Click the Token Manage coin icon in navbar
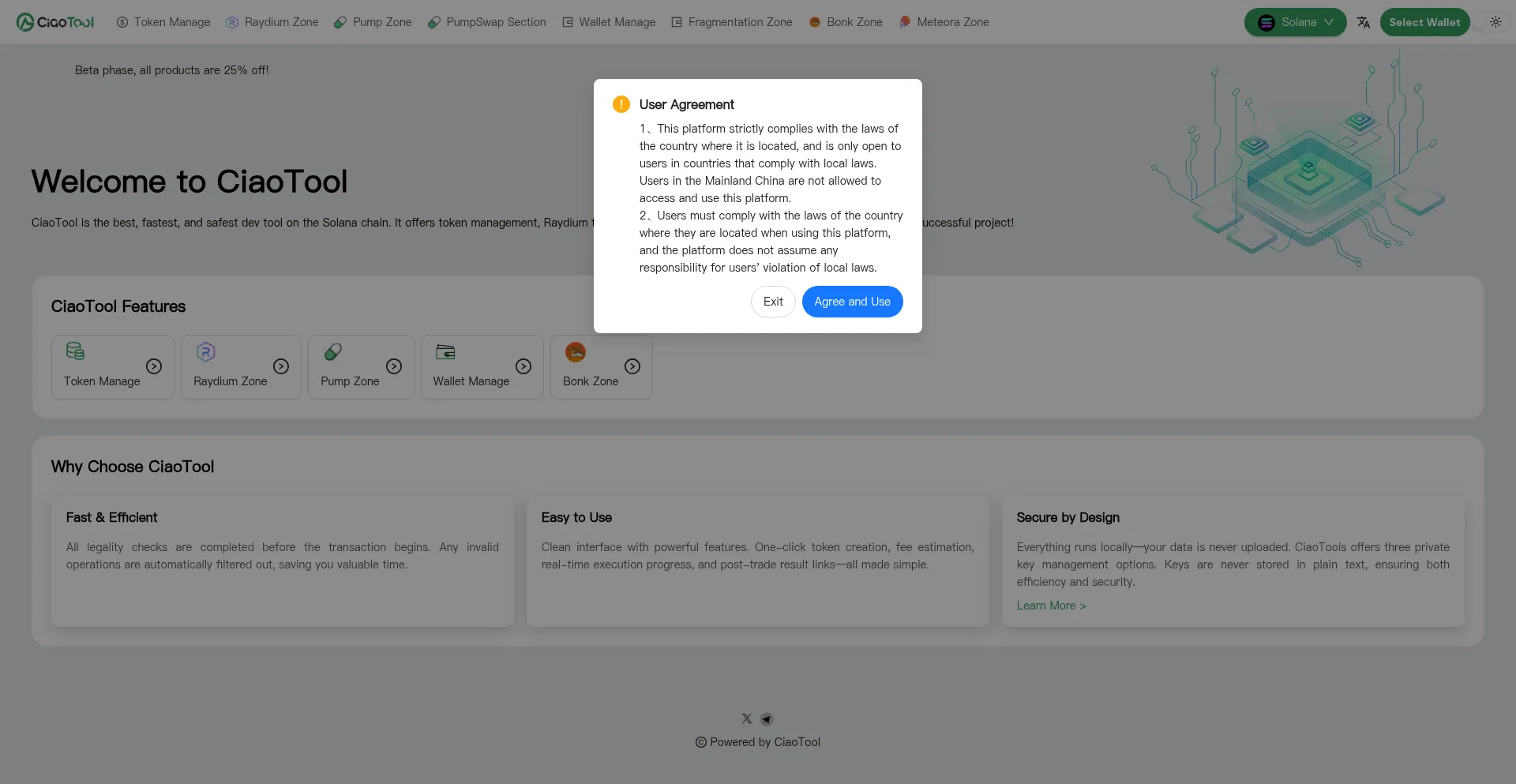The height and width of the screenshot is (784, 1516). pyautogui.click(x=122, y=22)
